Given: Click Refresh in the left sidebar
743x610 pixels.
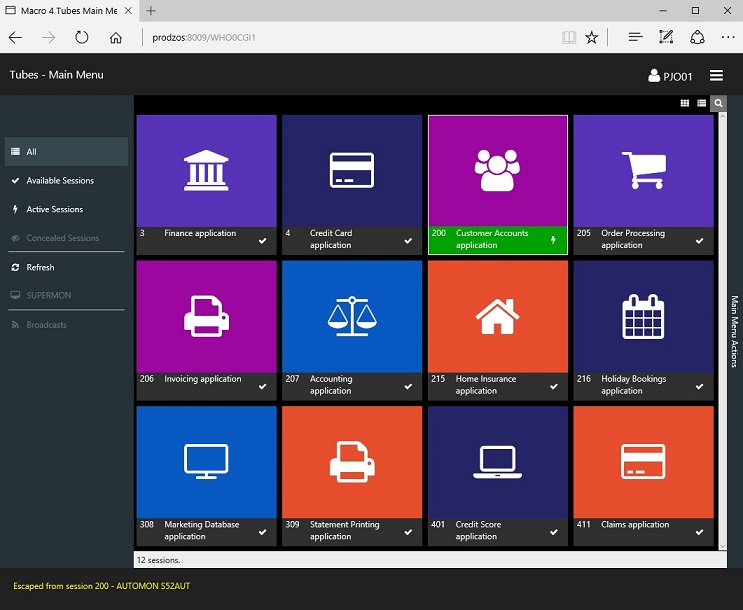Looking at the screenshot, I should (40, 268).
